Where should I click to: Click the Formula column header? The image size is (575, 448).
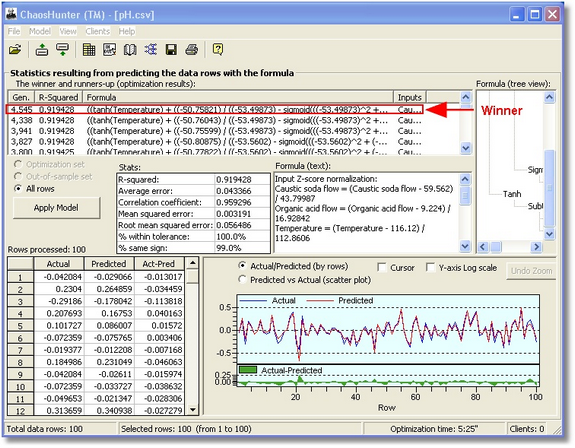click(238, 97)
